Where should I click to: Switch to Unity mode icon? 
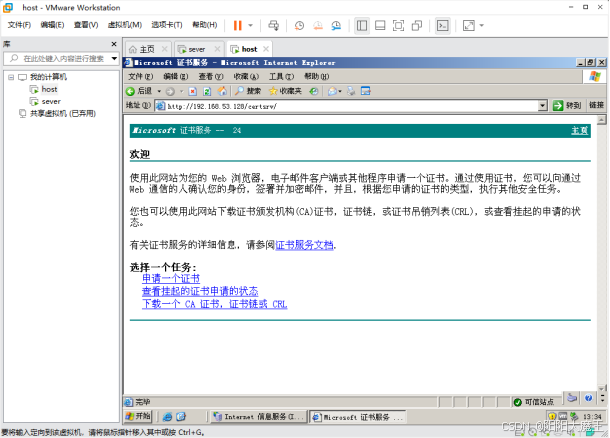[417, 26]
